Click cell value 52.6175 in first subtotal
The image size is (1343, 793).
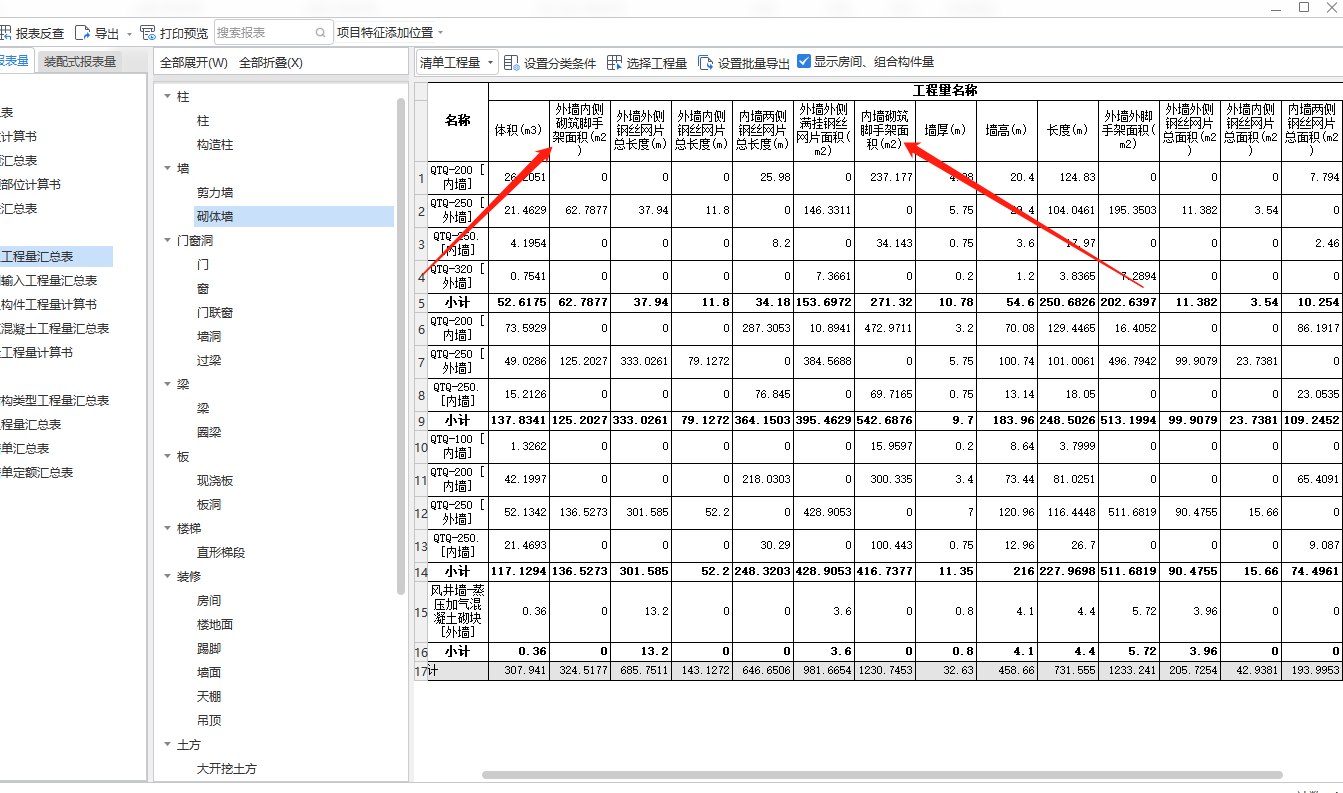[x=518, y=302]
